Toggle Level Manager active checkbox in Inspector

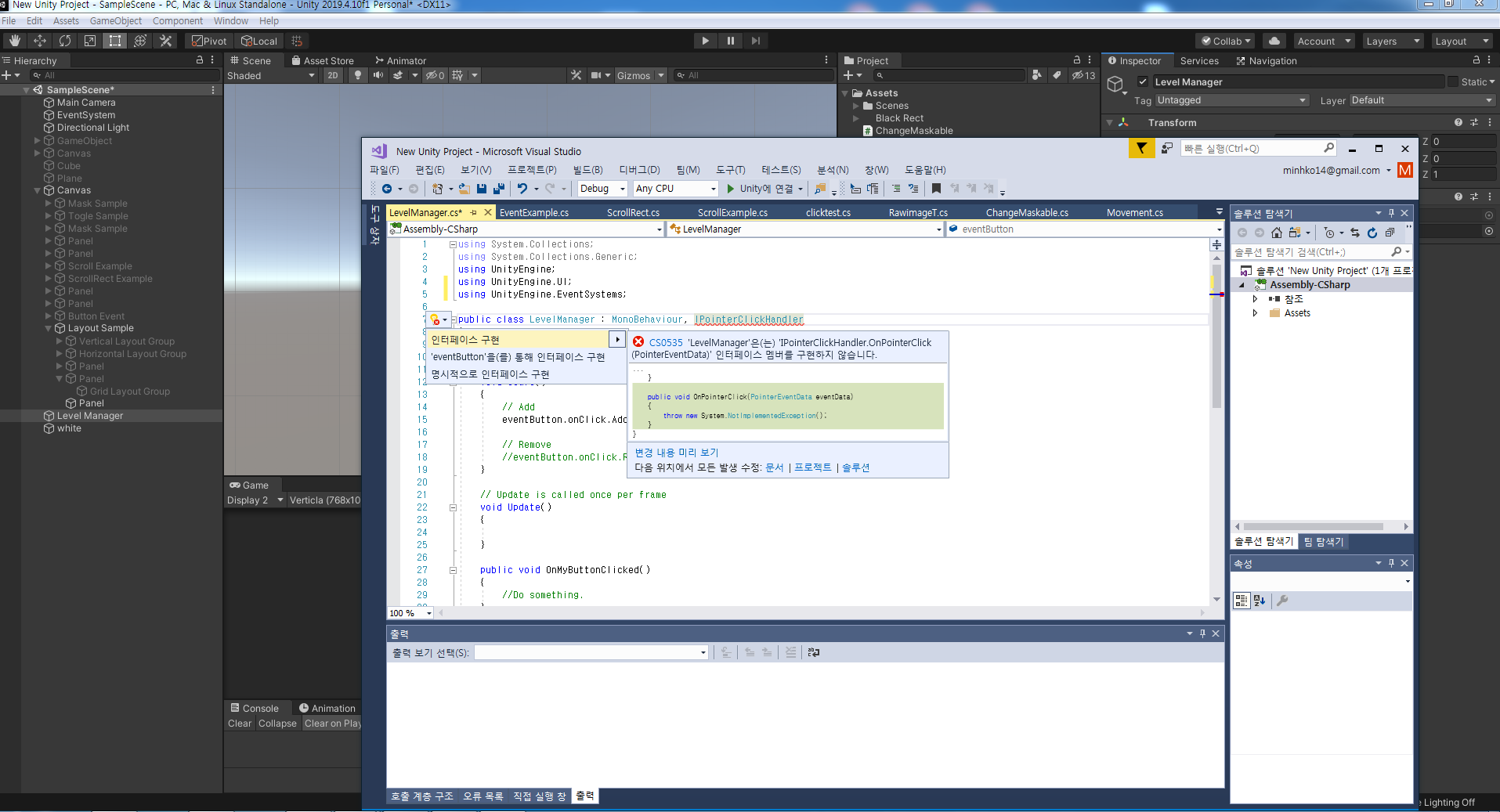pos(1143,81)
